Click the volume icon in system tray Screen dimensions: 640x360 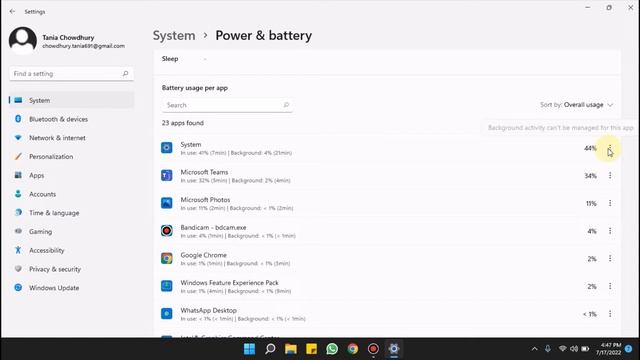574,349
